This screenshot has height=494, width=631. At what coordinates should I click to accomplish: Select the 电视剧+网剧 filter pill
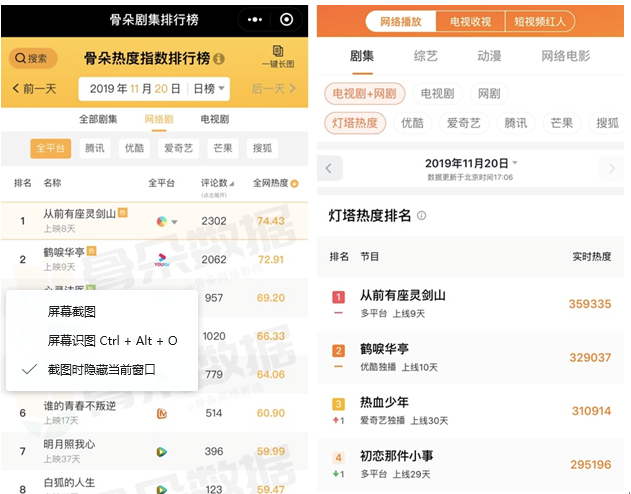(365, 94)
